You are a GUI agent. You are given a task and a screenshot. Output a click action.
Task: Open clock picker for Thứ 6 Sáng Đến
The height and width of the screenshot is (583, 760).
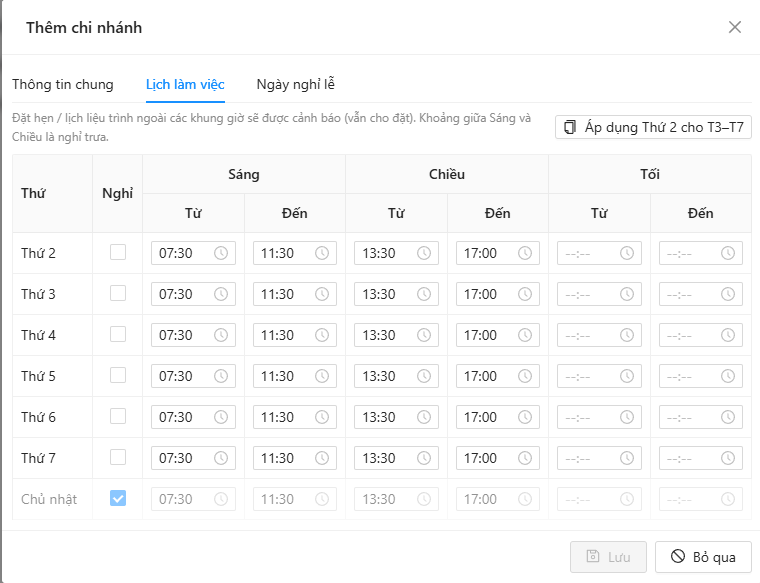tap(322, 417)
